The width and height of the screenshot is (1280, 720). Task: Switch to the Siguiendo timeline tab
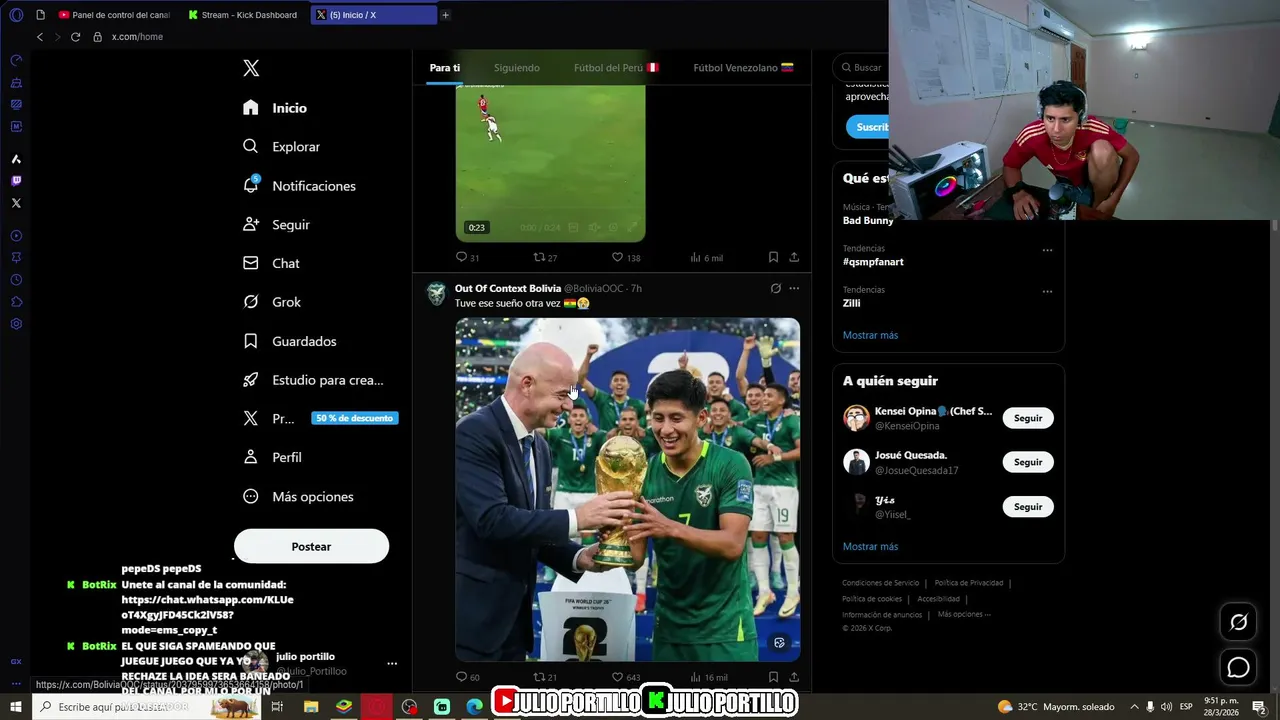point(516,68)
